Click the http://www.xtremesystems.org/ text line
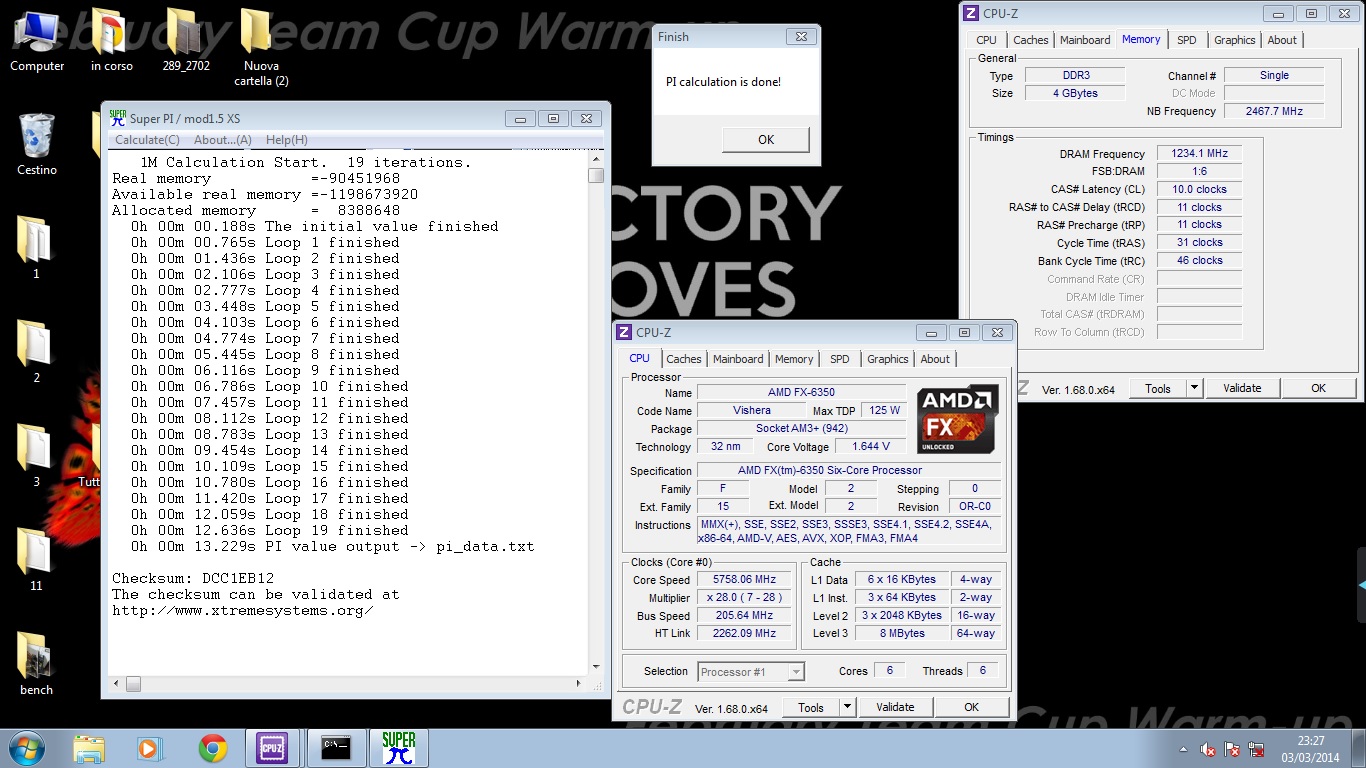Screen dimensions: 1366x768 (x=243, y=610)
